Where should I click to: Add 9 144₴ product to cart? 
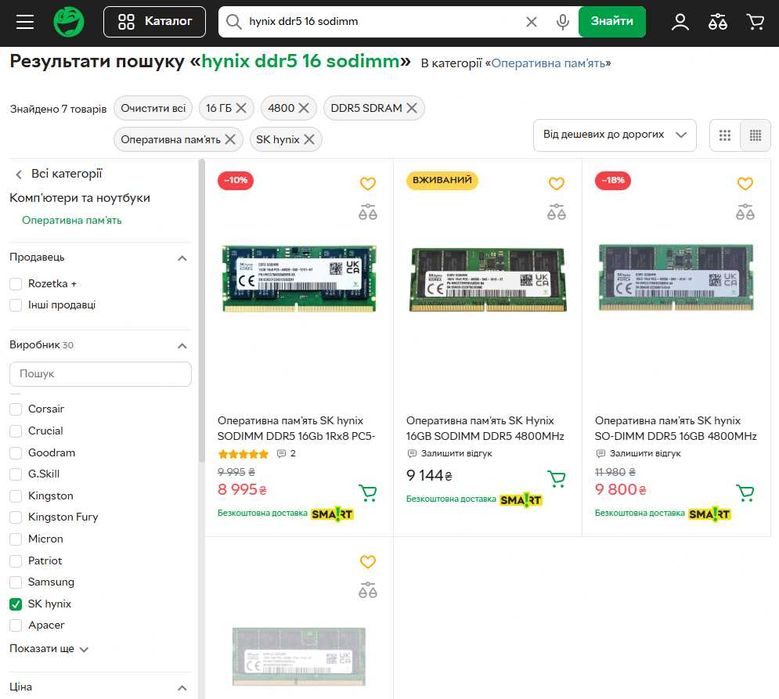click(556, 478)
